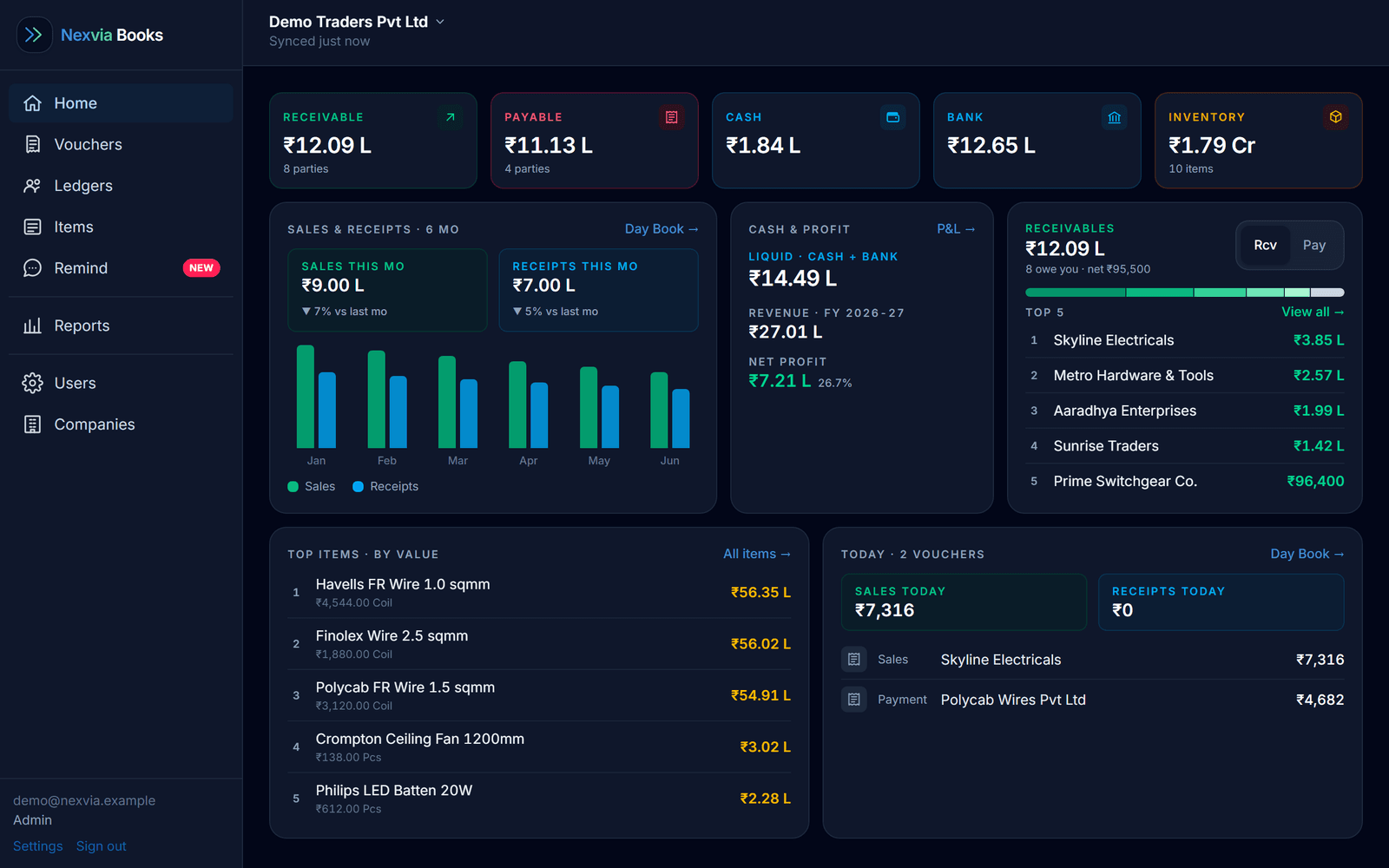Open the Inventory ₹1.79 Cr card
The height and width of the screenshot is (868, 1389).
coord(1259,141)
